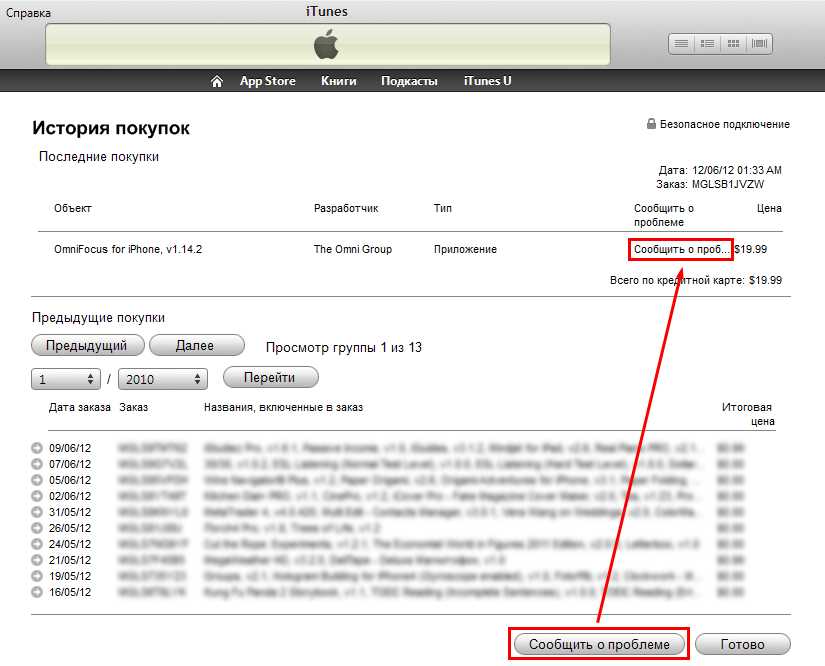
Task: Switch to album list view icon
Action: tap(707, 44)
